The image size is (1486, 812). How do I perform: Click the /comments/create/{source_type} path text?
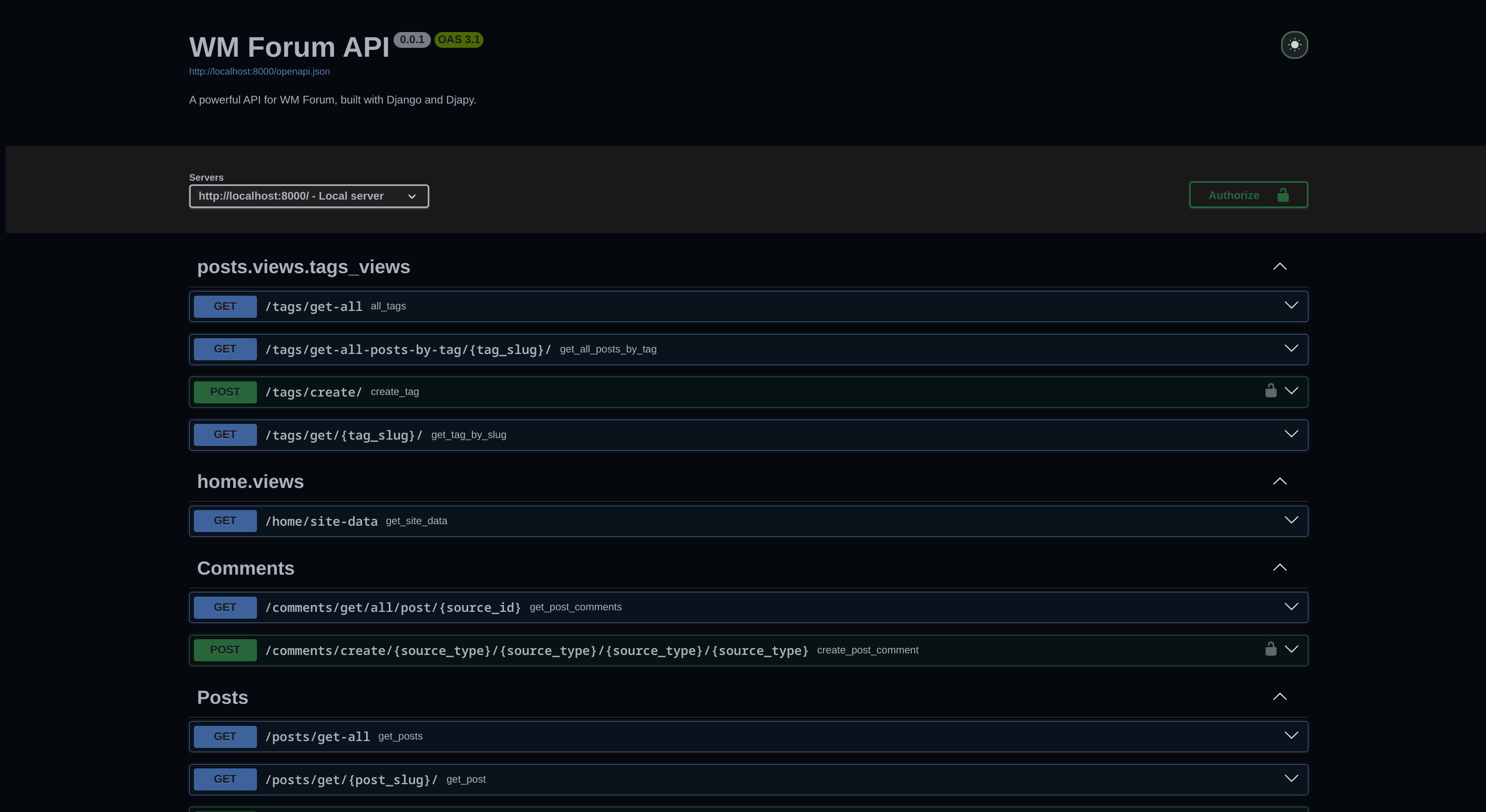(537, 651)
